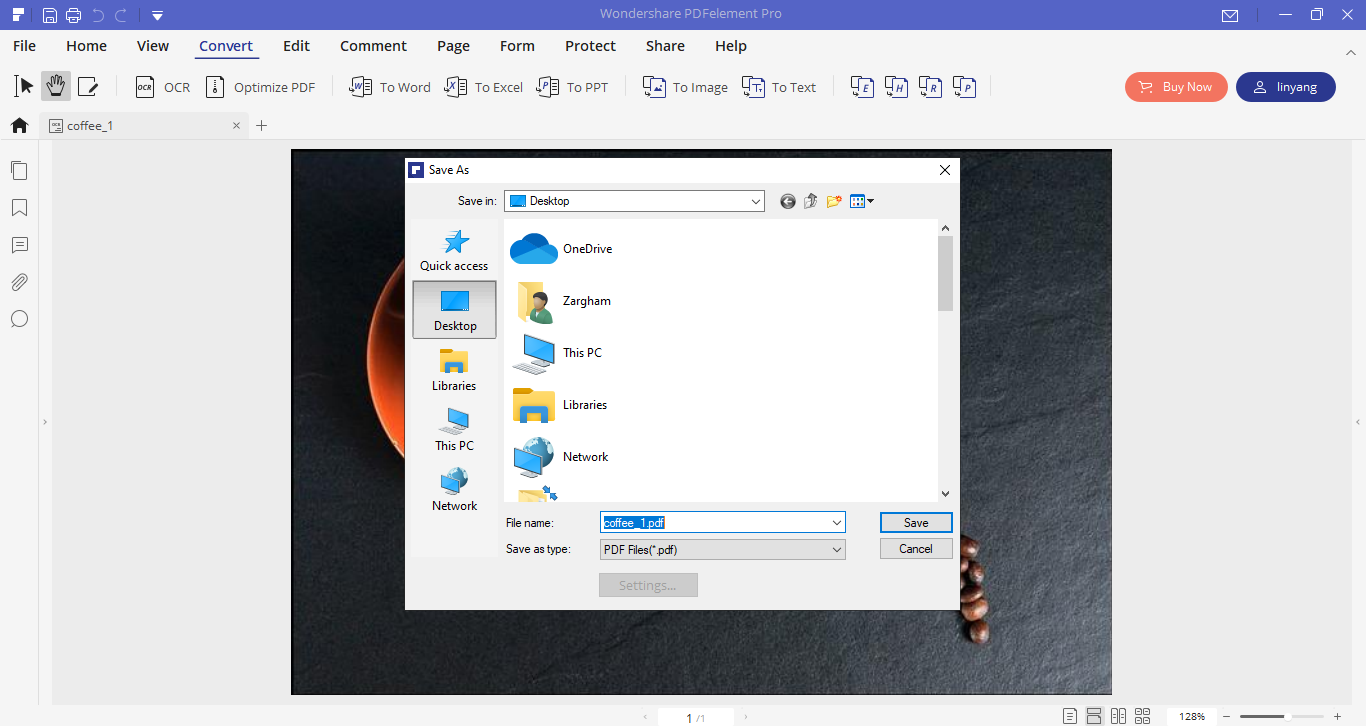
Task: Select Libraries in places bar
Action: point(454,370)
